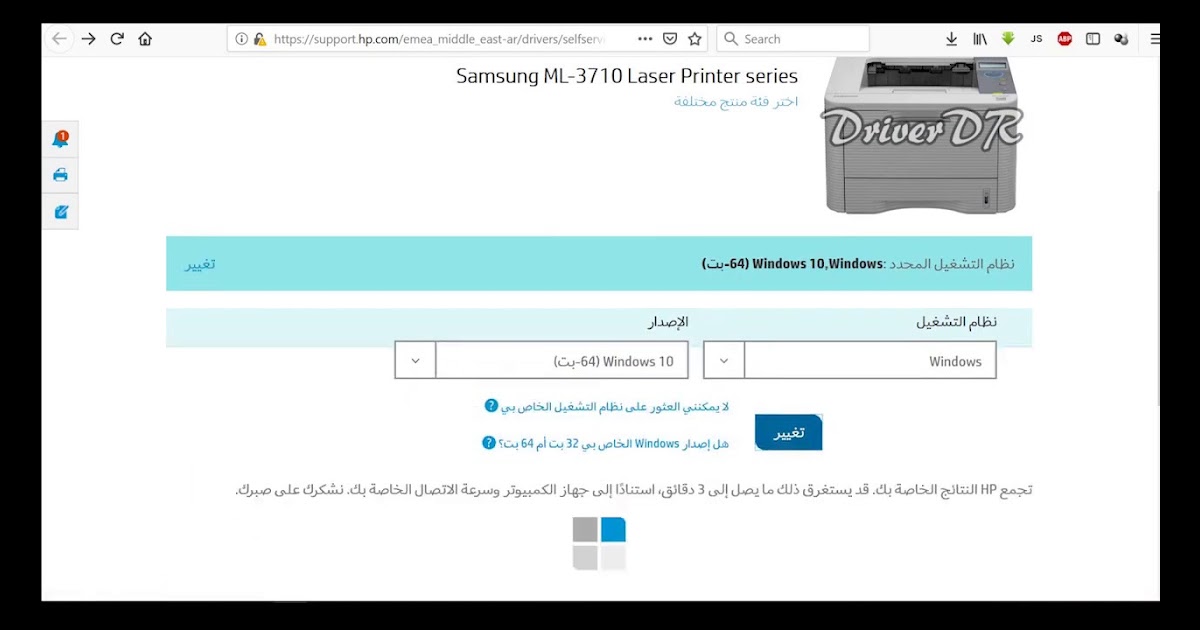Screen dimensions: 1200x630
Task: Click the Samsung ML-3710 printer image
Action: tap(920, 135)
